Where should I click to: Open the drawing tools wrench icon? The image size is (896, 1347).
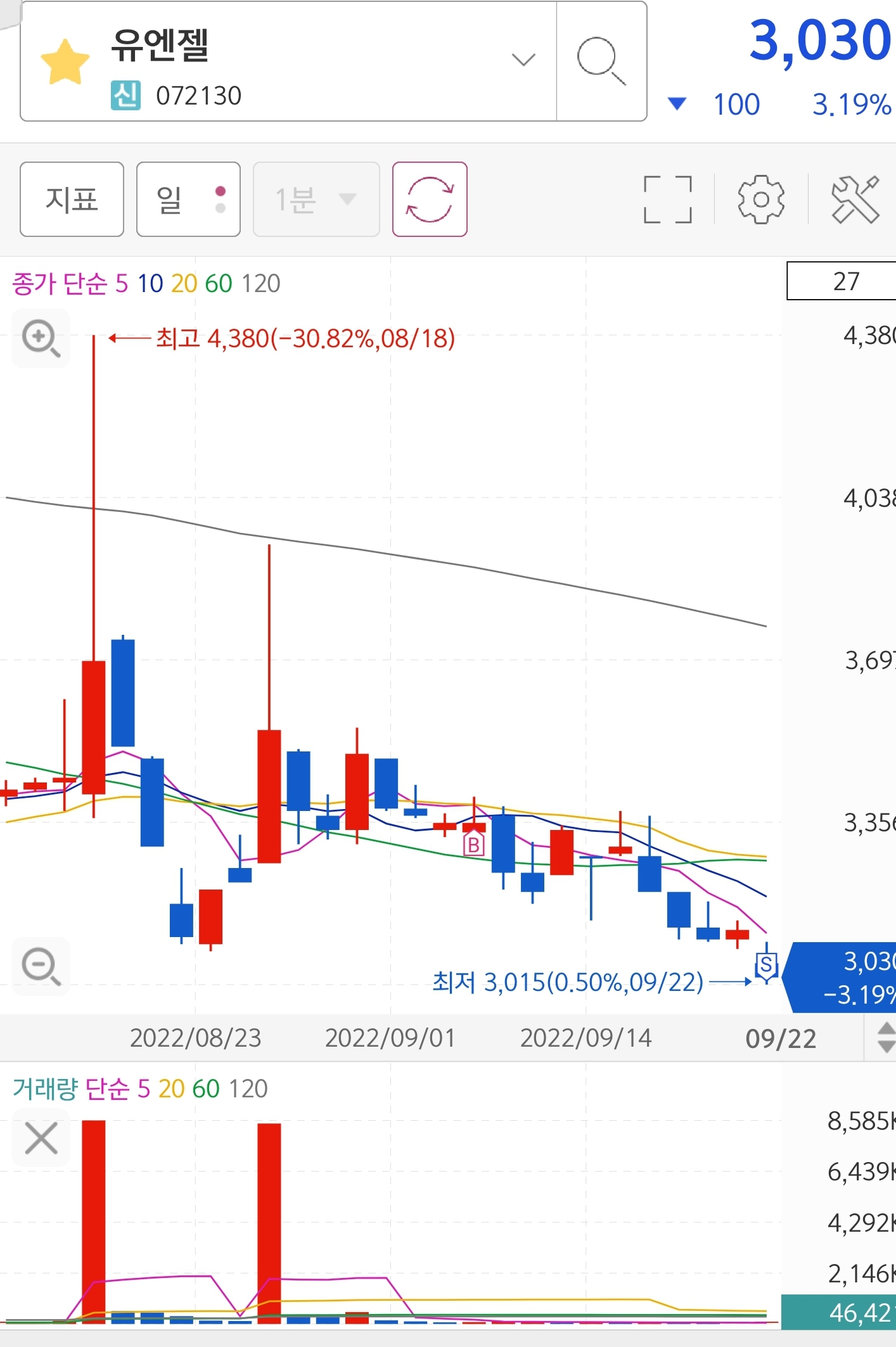click(855, 199)
